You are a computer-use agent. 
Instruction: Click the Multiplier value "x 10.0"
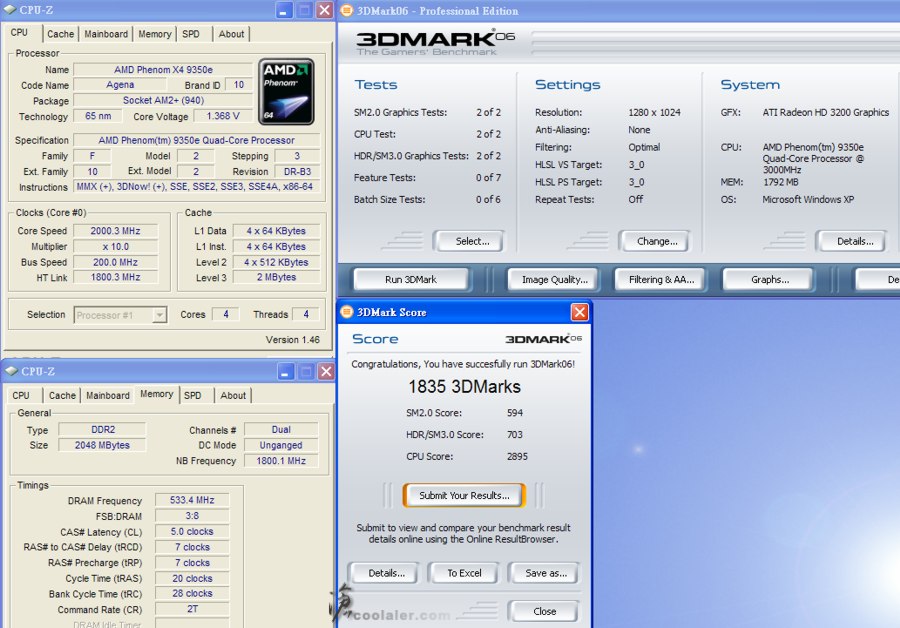tap(115, 247)
